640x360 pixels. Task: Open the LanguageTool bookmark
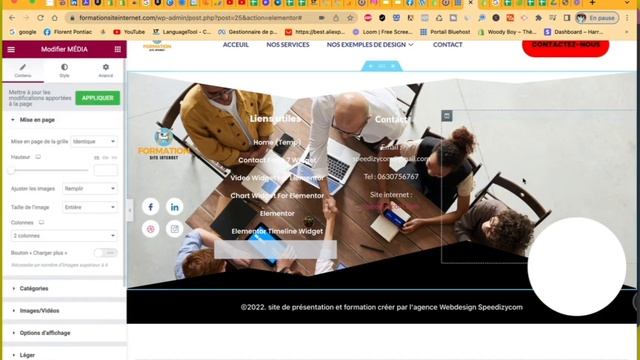point(182,32)
